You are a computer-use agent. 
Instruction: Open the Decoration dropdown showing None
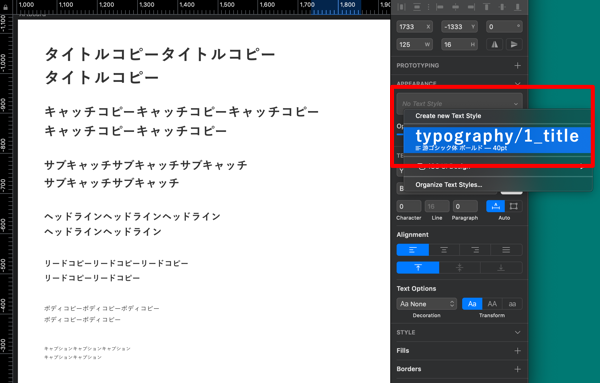tap(427, 304)
